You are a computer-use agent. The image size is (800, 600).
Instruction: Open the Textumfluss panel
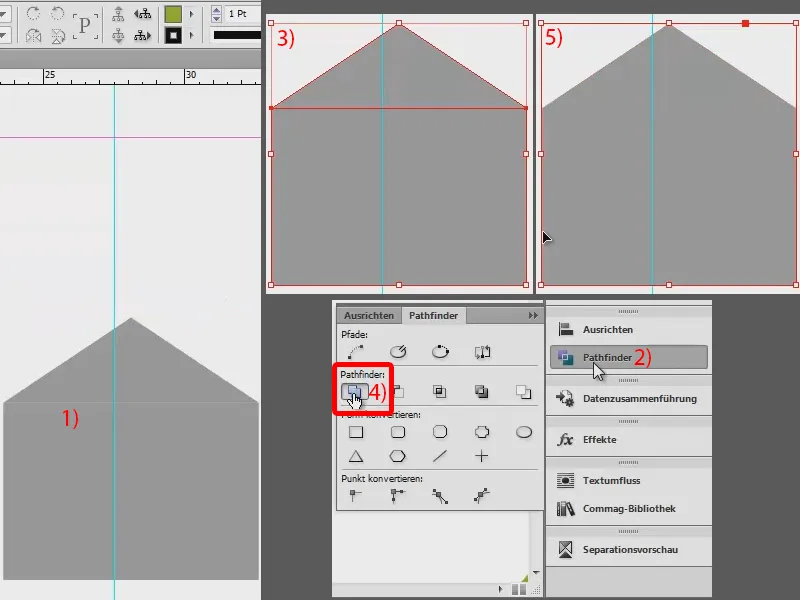pos(629,480)
